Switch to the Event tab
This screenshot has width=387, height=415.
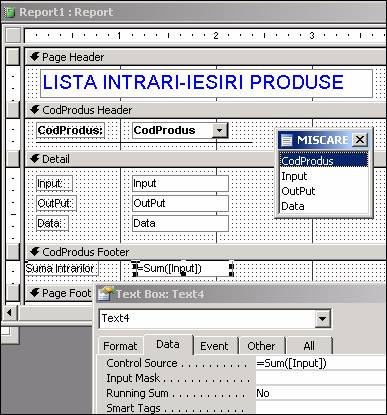click(214, 346)
